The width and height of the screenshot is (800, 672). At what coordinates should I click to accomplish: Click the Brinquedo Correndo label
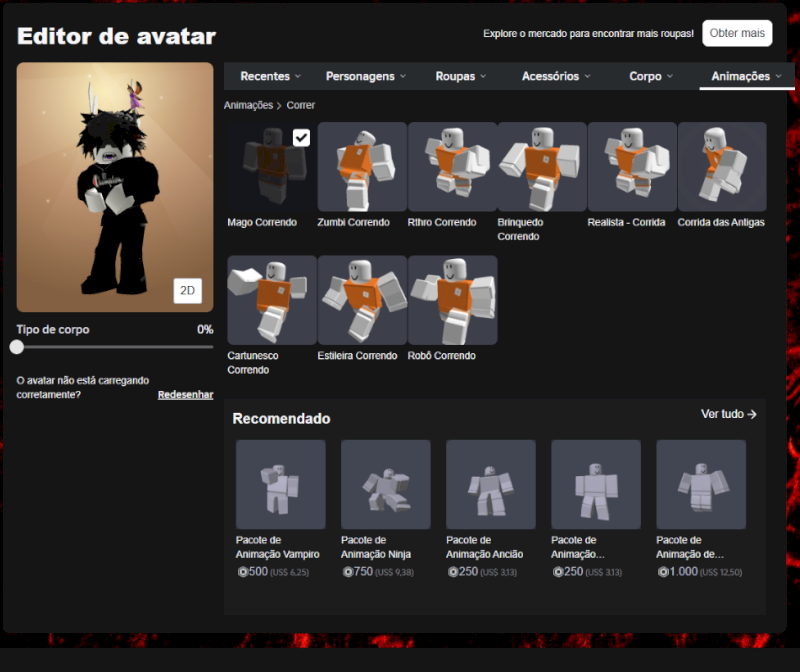(520, 229)
